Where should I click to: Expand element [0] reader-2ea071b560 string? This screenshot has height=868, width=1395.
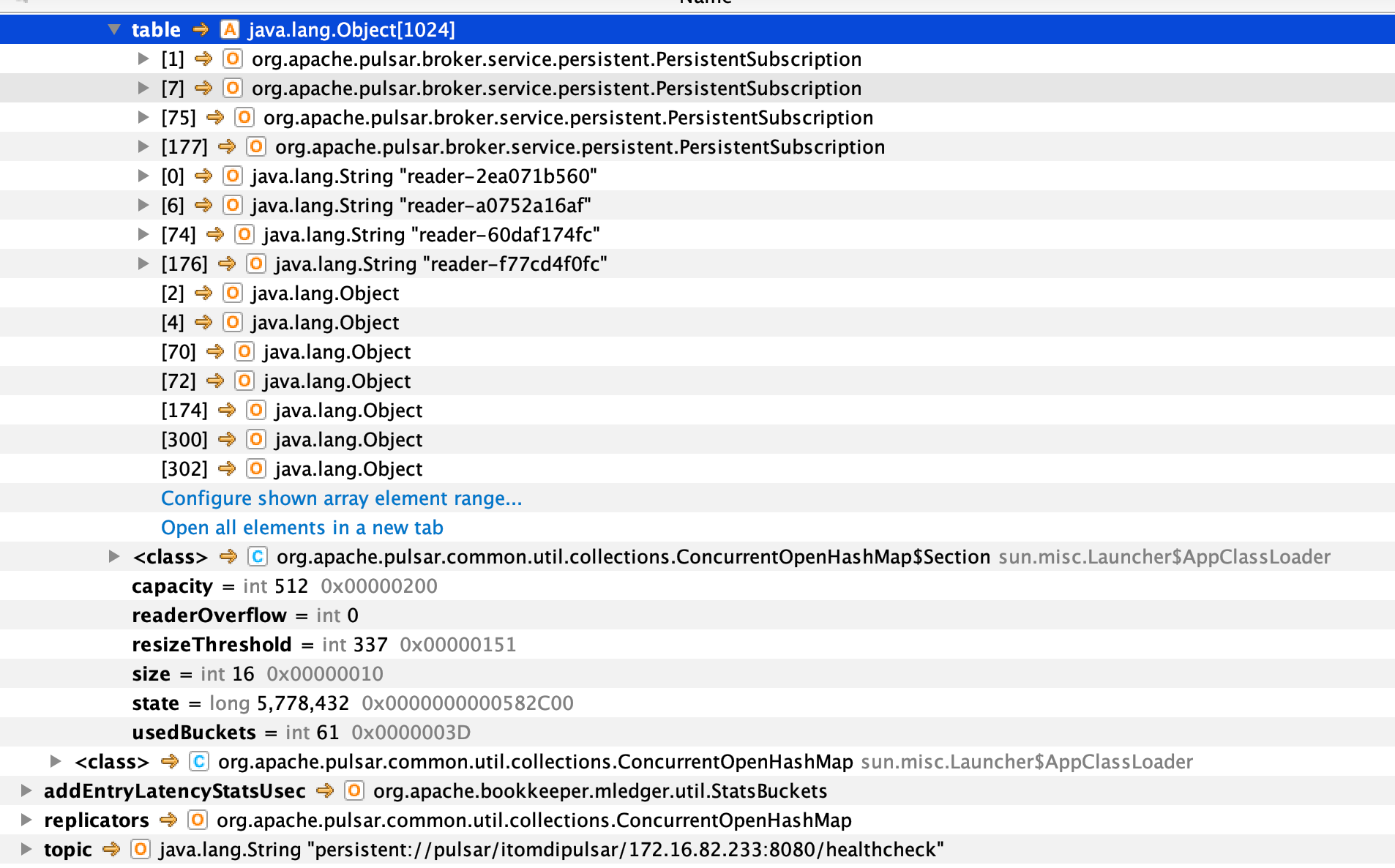tap(143, 176)
